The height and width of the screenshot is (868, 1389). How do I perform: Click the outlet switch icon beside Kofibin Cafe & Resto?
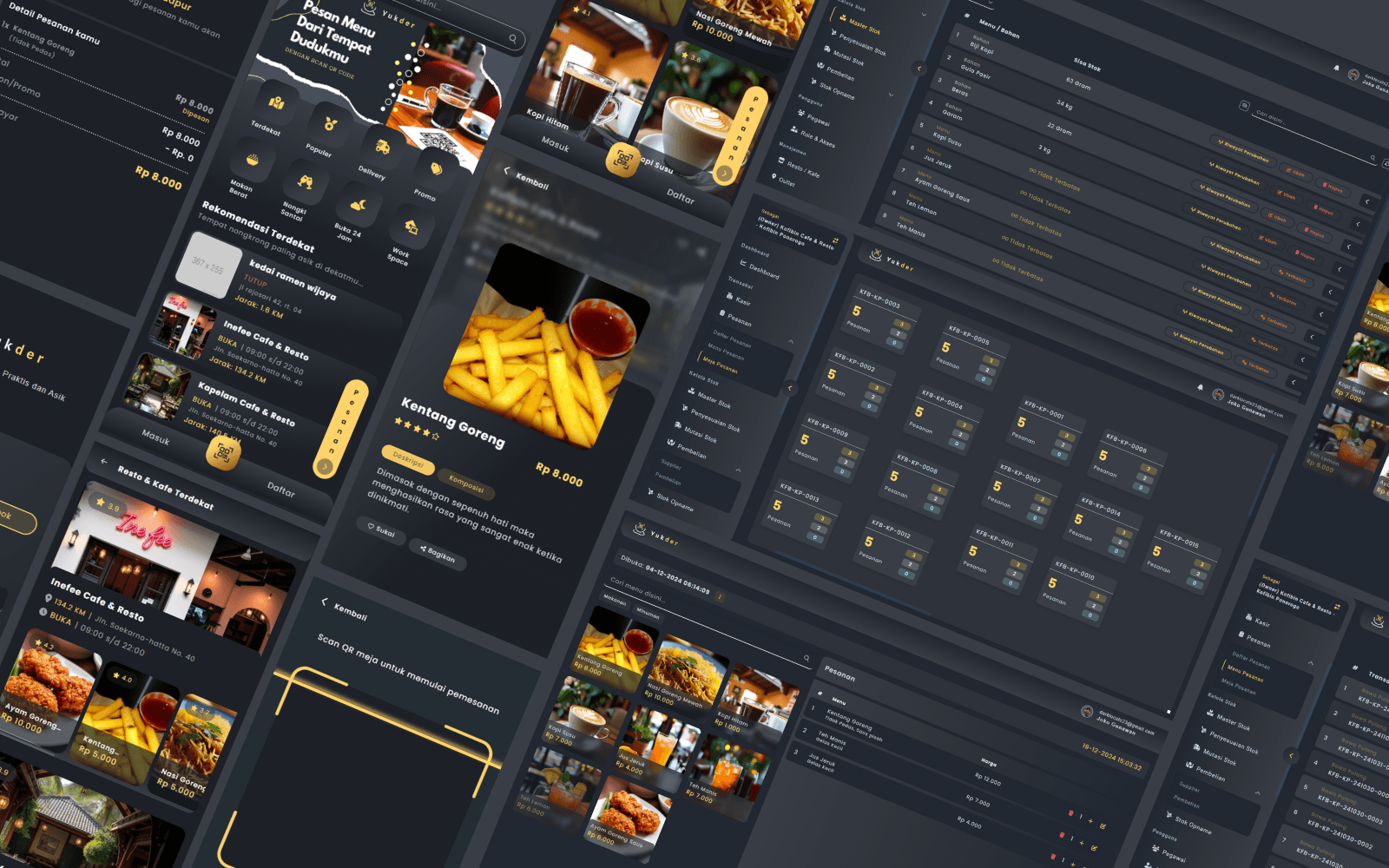pos(835,240)
